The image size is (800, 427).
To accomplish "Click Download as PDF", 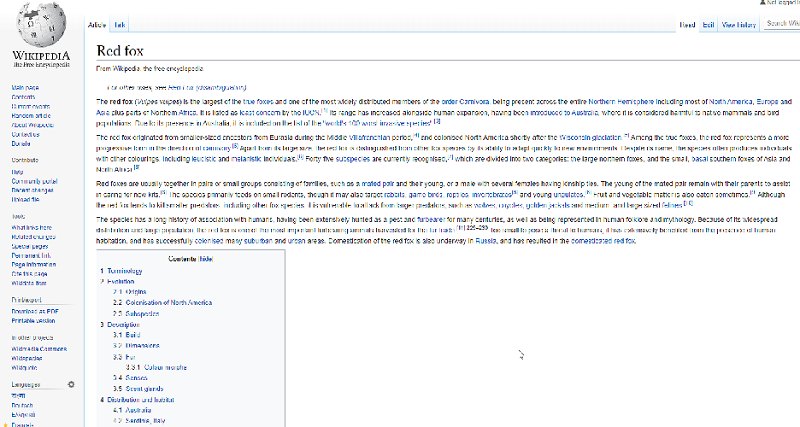I will click(x=35, y=311).
